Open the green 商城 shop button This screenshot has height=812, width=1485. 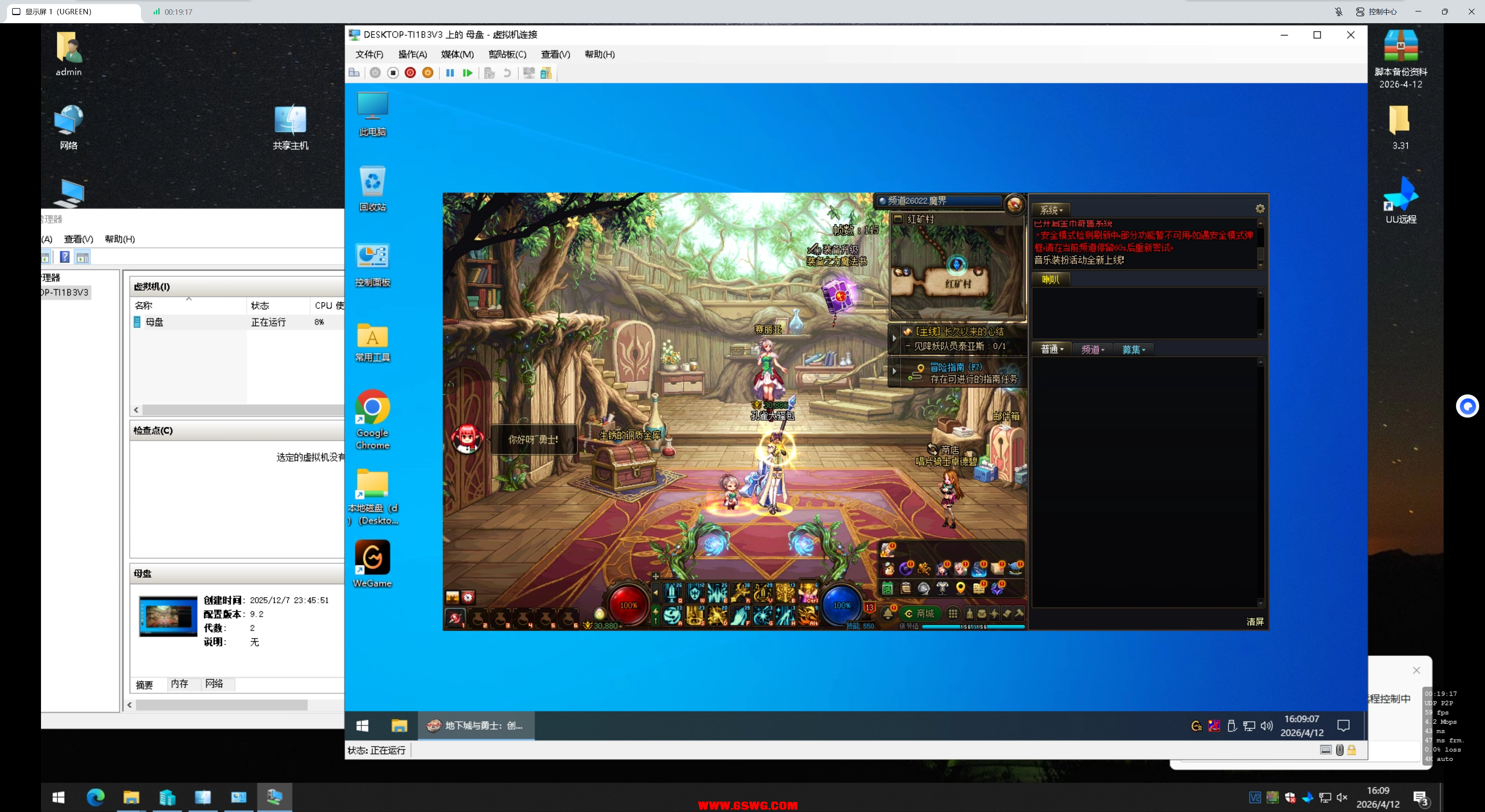click(x=920, y=614)
